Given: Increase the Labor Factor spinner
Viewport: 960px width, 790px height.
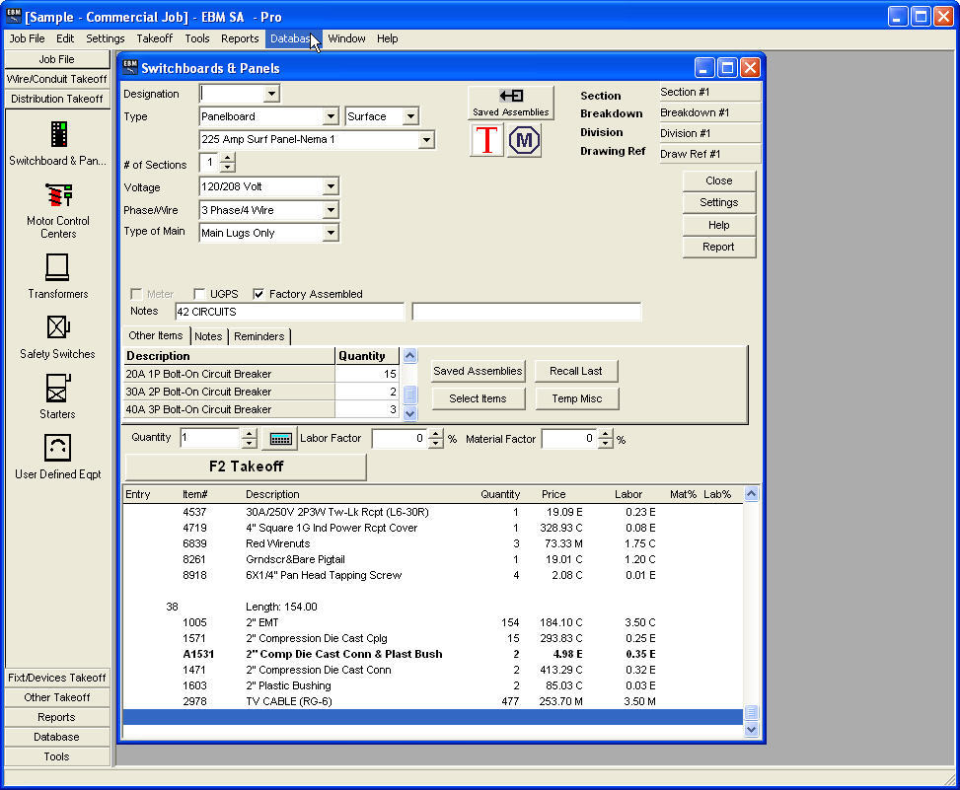Looking at the screenshot, I should (x=435, y=434).
